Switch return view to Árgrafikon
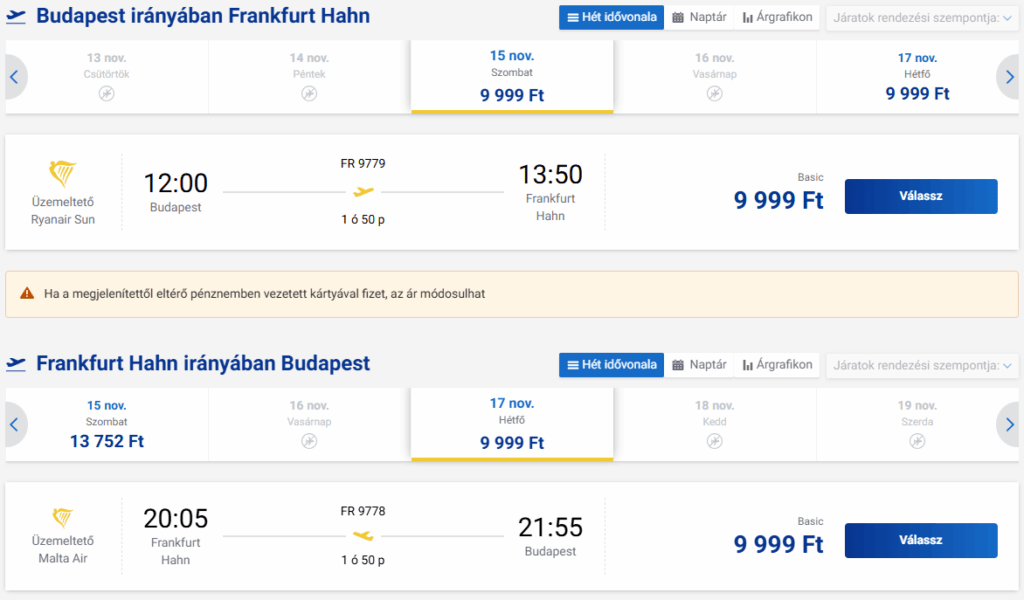The image size is (1024, 600). click(x=778, y=365)
